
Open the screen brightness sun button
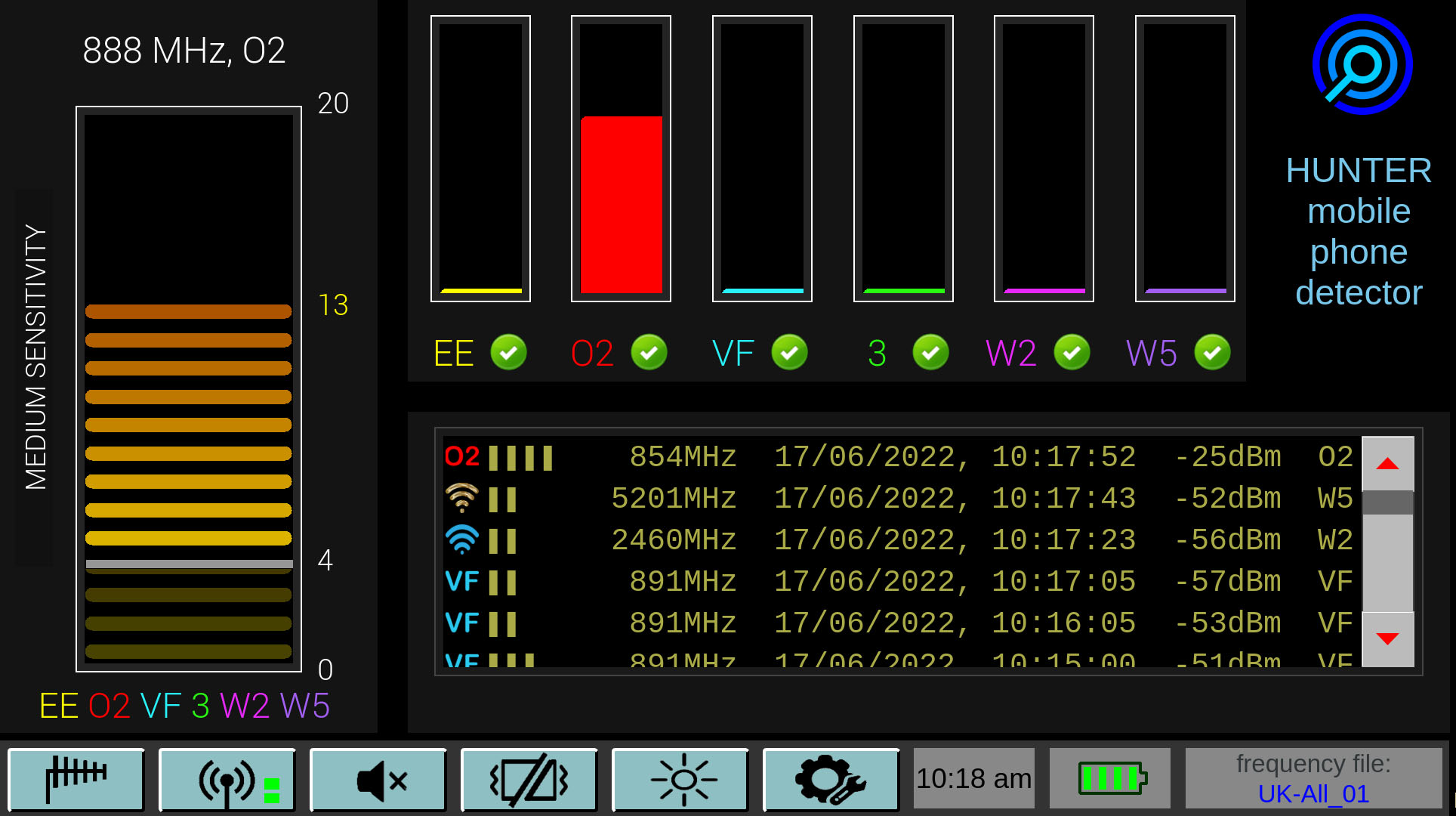click(680, 780)
